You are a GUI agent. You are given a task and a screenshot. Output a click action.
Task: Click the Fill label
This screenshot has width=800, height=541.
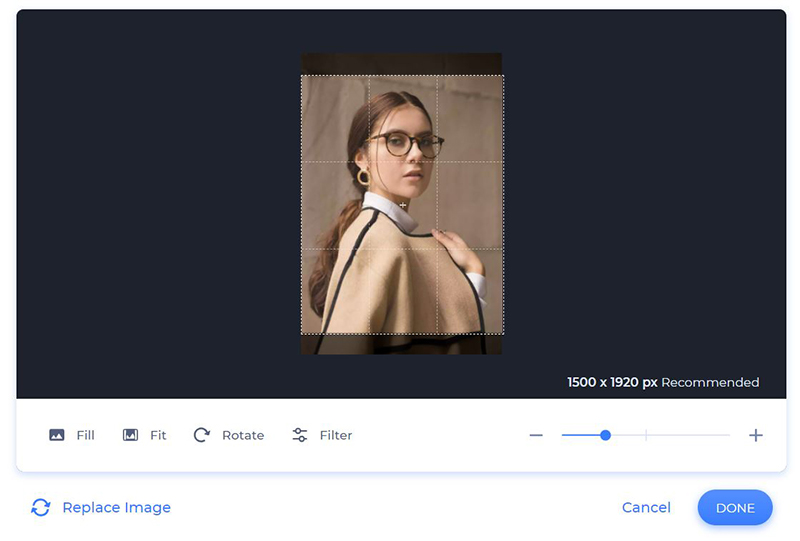[x=86, y=435]
